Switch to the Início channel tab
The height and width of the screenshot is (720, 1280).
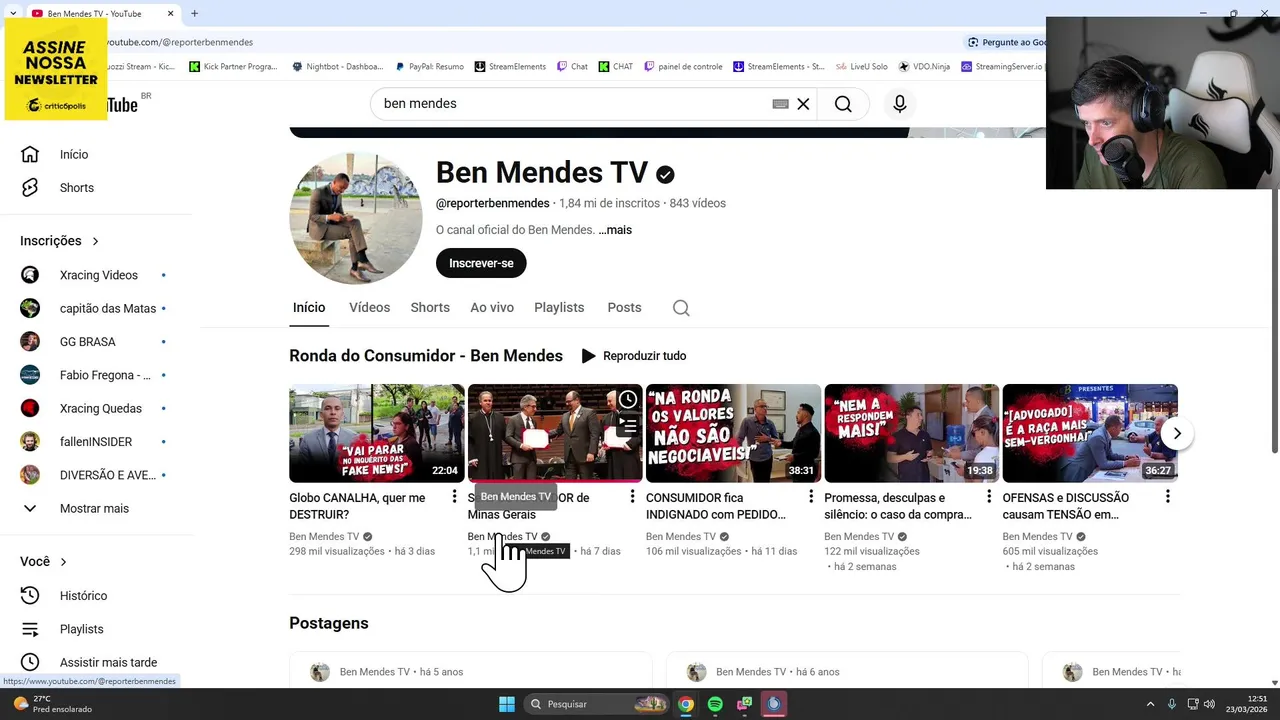tap(309, 308)
